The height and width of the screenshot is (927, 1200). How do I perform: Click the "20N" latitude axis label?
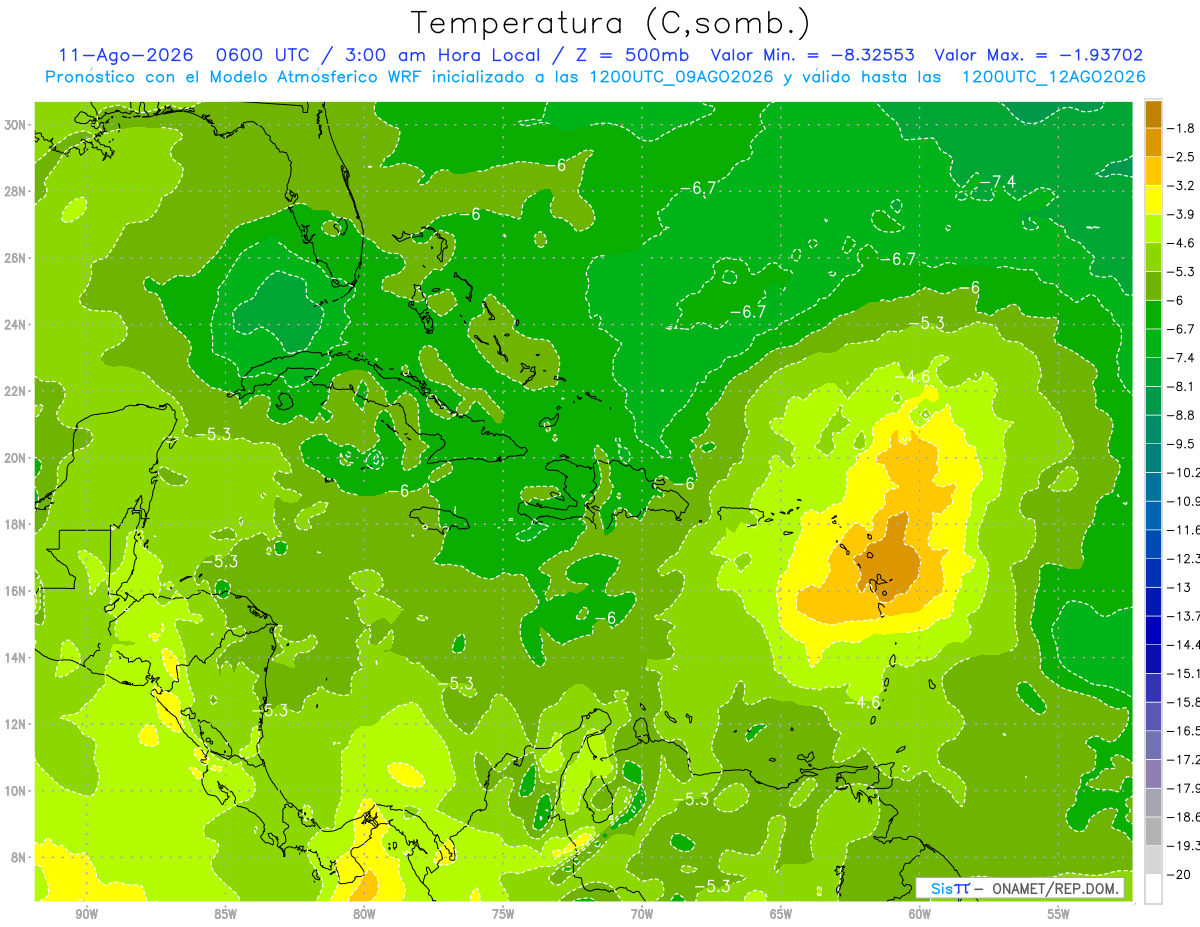(15, 458)
